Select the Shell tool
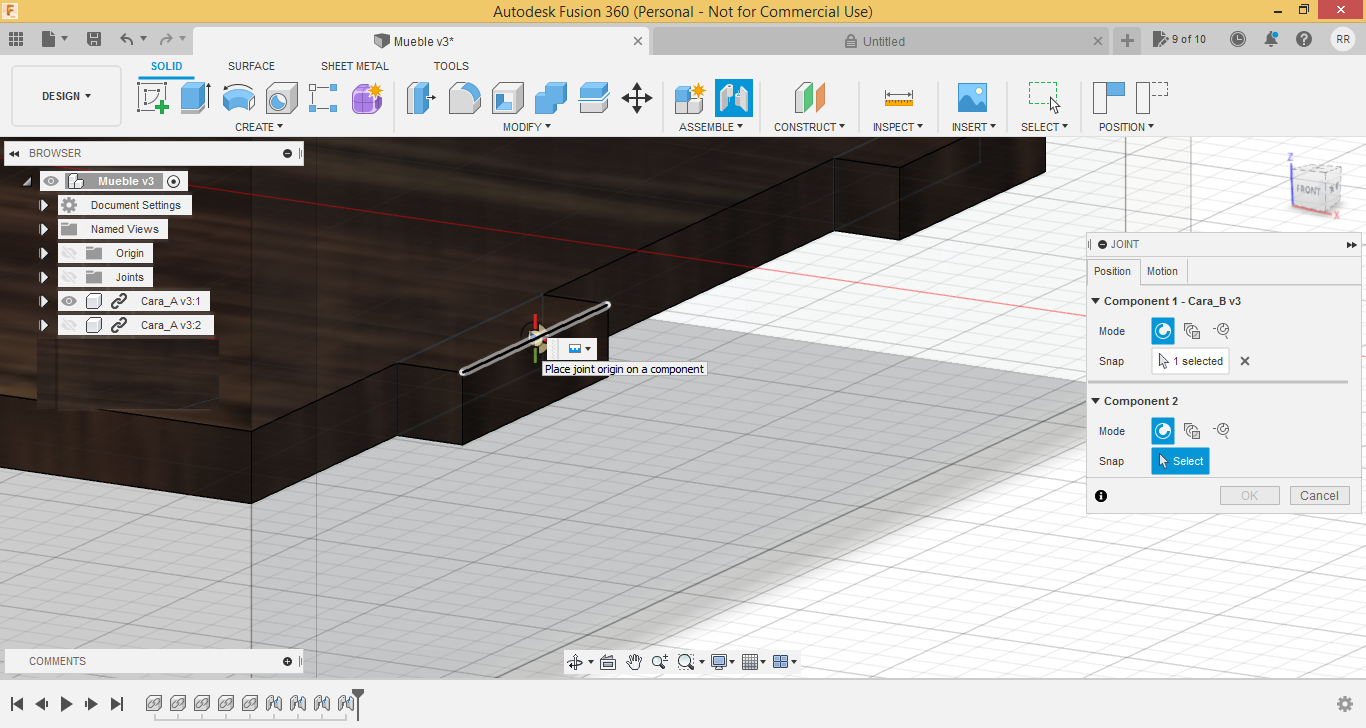This screenshot has height=728, width=1366. pyautogui.click(x=508, y=98)
